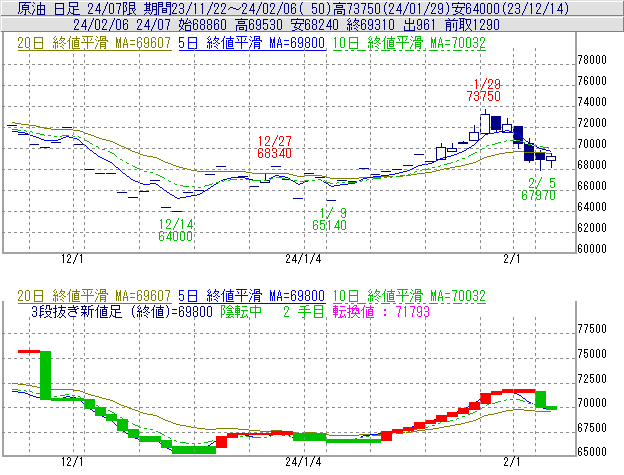Click the '陰転中' status text

[x=241, y=311]
